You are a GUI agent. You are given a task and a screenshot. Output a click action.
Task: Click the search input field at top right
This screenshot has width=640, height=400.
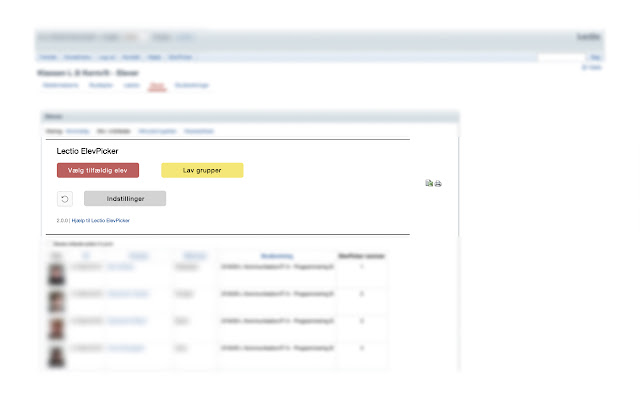point(562,57)
